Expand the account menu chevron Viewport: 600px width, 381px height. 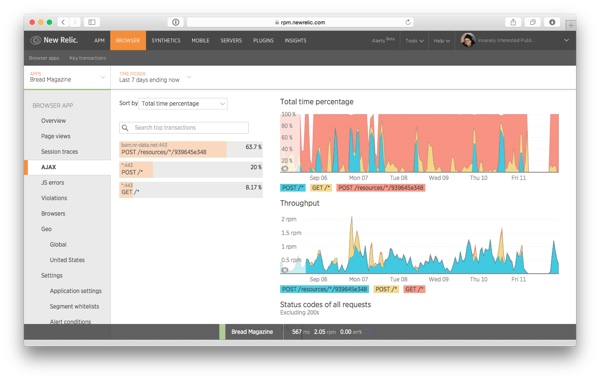[566, 40]
